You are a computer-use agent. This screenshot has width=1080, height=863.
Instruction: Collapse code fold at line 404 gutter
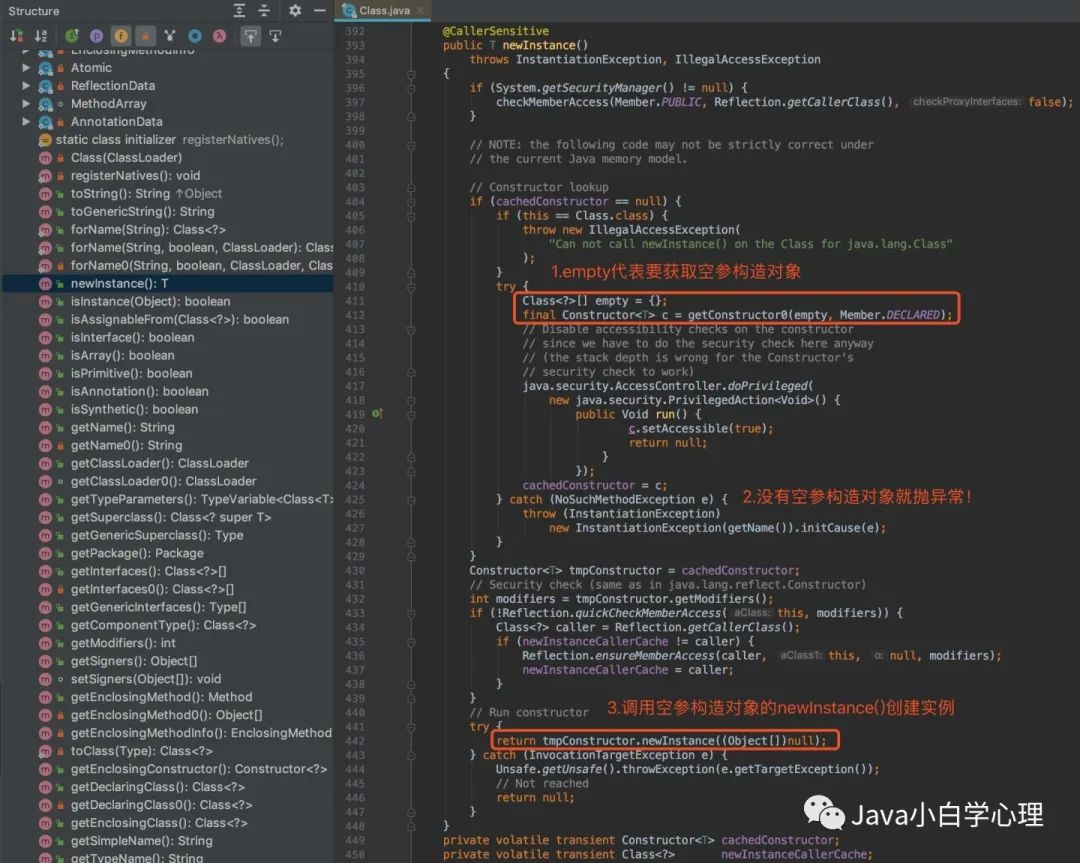pyautogui.click(x=410, y=201)
